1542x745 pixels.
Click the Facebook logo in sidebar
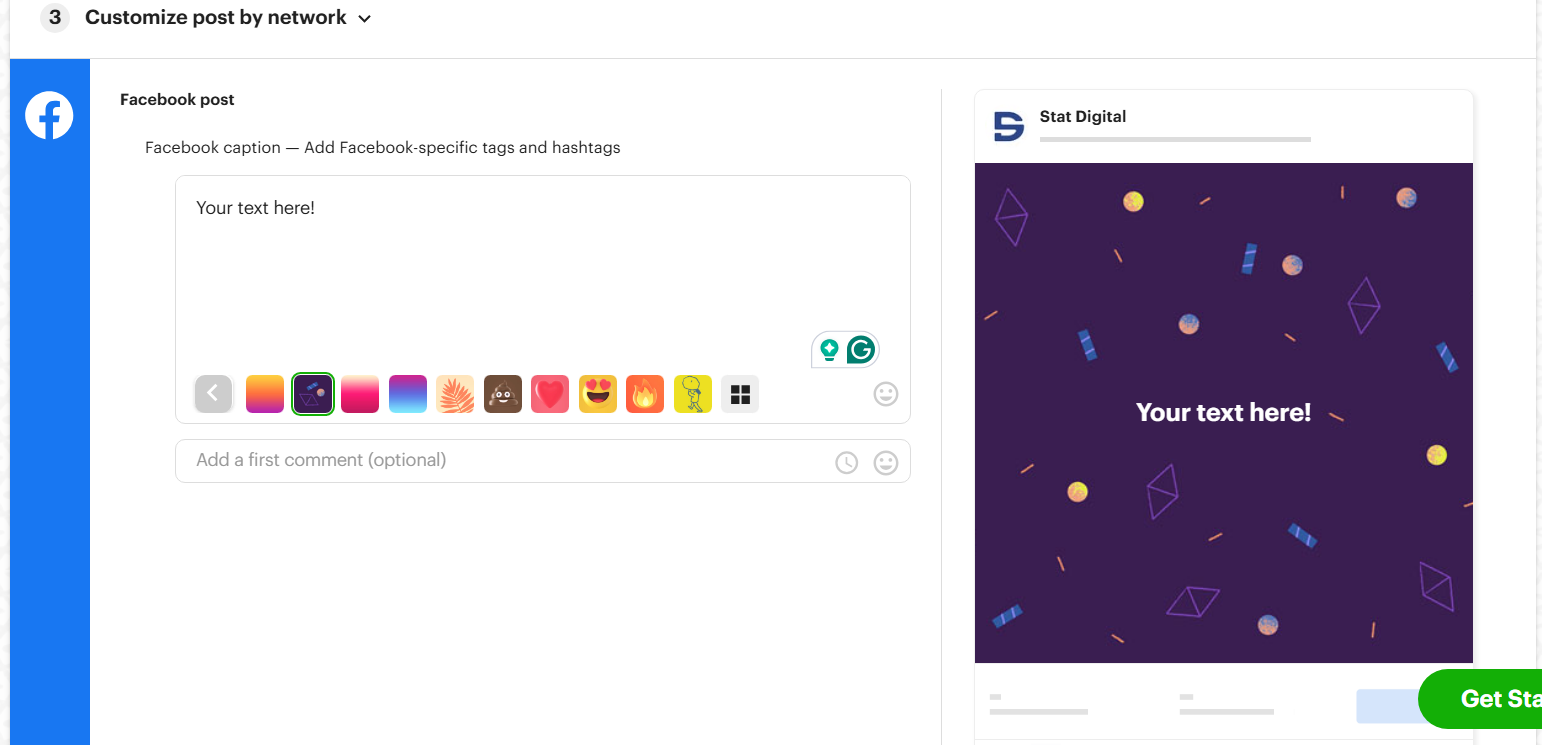pyautogui.click(x=49, y=116)
